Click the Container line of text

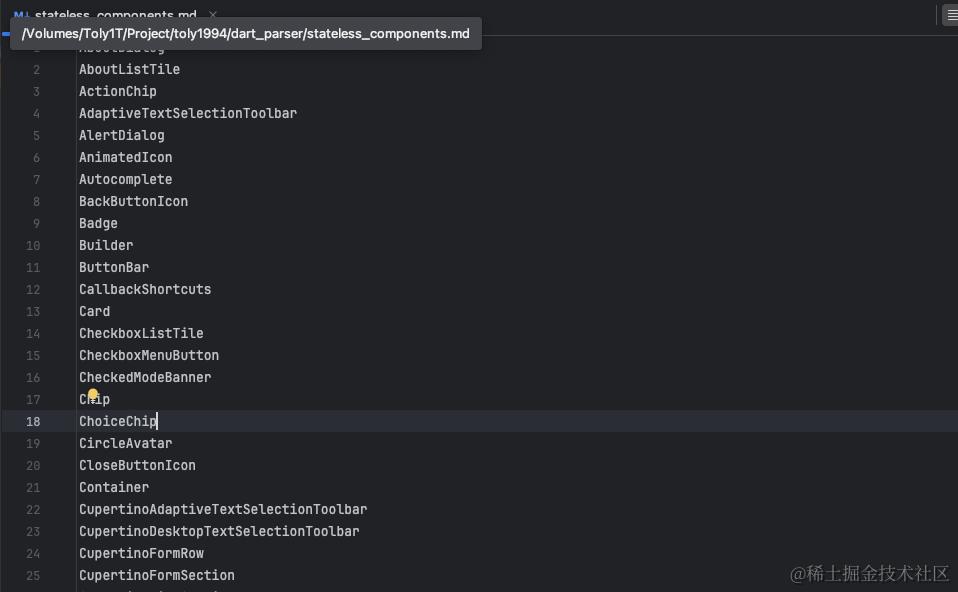pos(114,488)
